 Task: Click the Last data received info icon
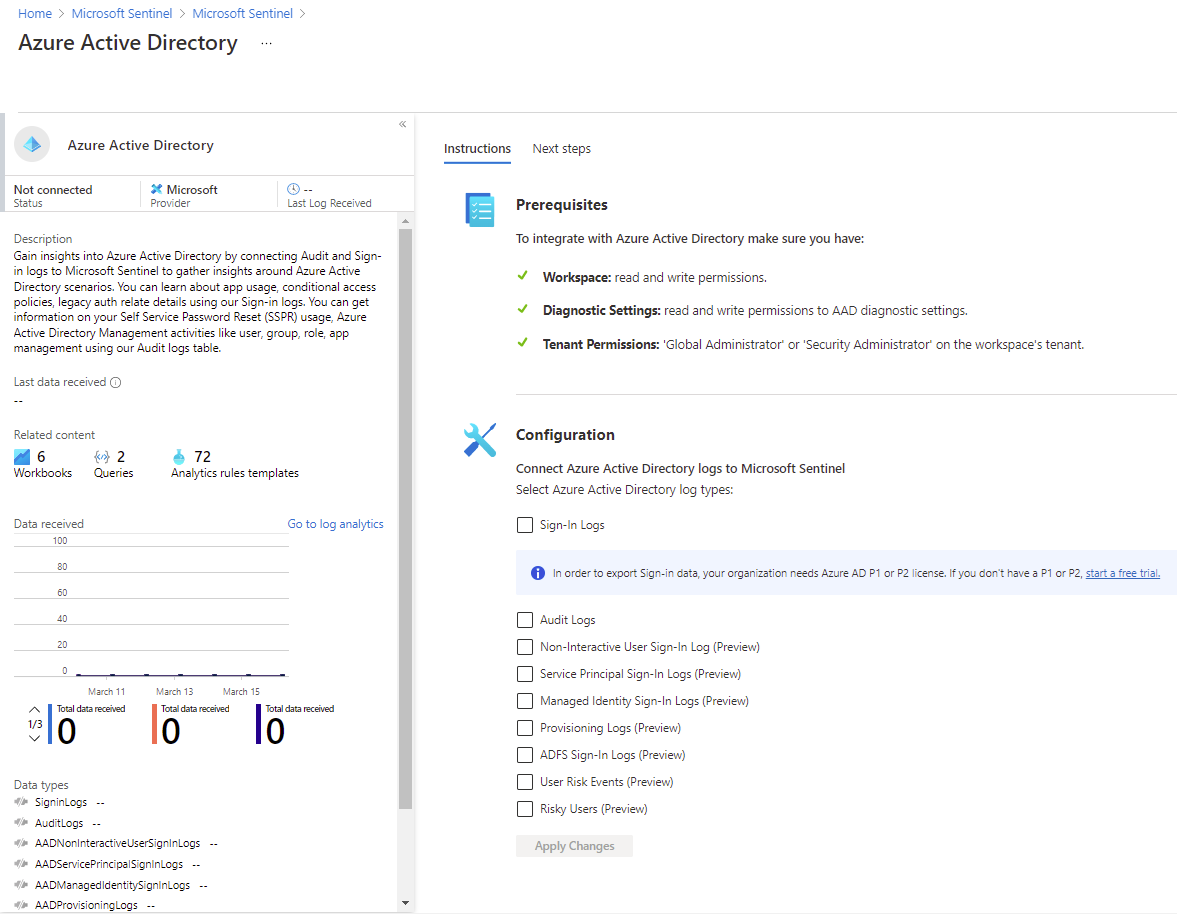point(116,382)
